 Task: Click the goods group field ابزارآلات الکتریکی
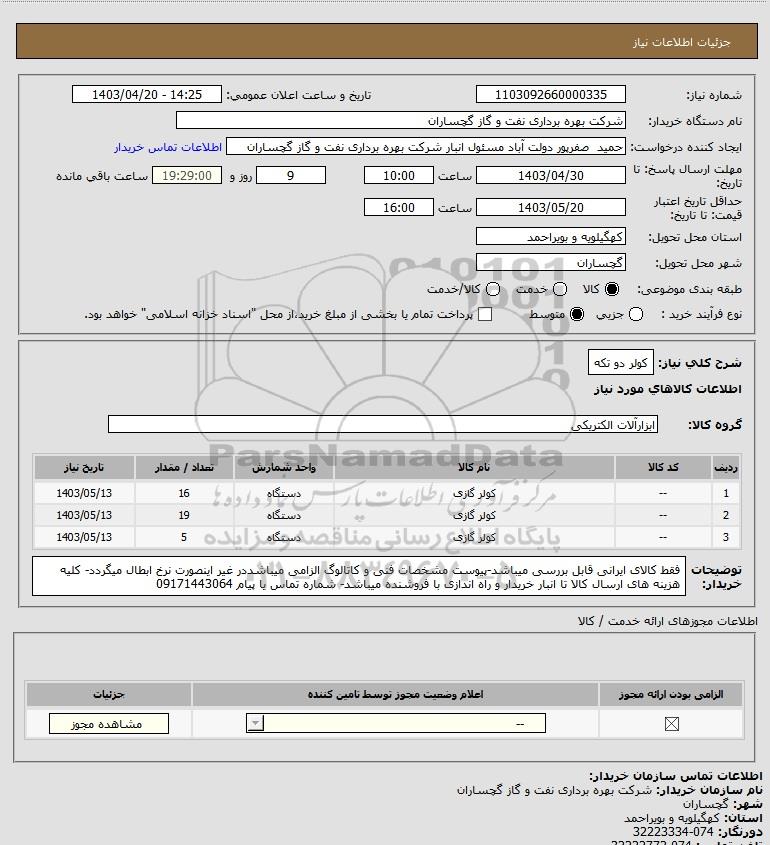(x=383, y=425)
